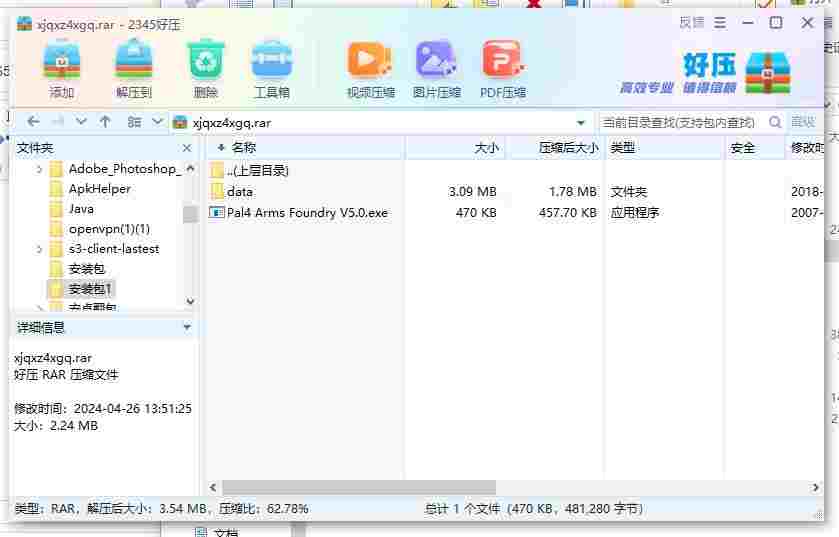This screenshot has height=537, width=839.
Task: Click the horizontal scrollbar thumb
Action: tap(359, 487)
